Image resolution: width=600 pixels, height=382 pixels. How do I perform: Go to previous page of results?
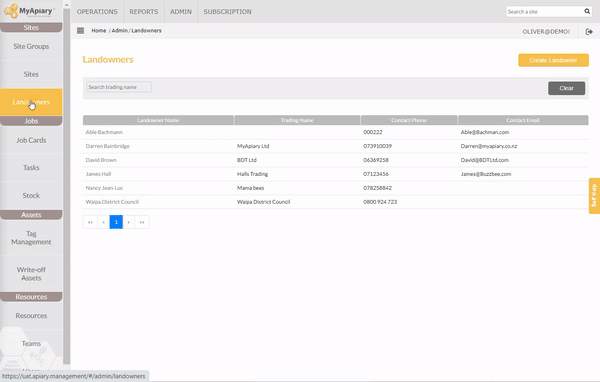(x=103, y=222)
